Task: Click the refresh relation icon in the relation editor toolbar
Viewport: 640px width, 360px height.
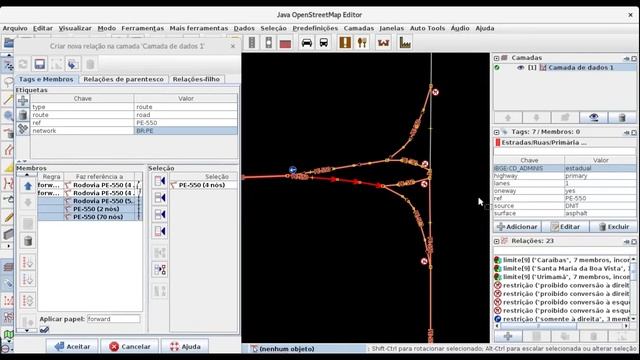Action: point(23,64)
